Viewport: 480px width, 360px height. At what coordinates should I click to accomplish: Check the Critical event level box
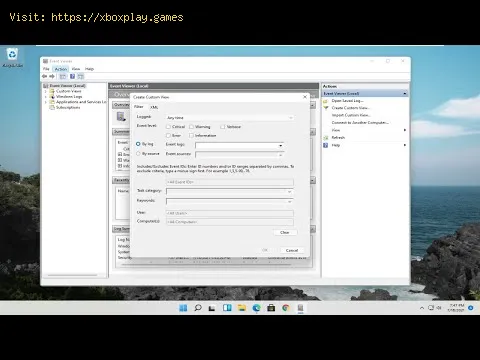pos(168,127)
